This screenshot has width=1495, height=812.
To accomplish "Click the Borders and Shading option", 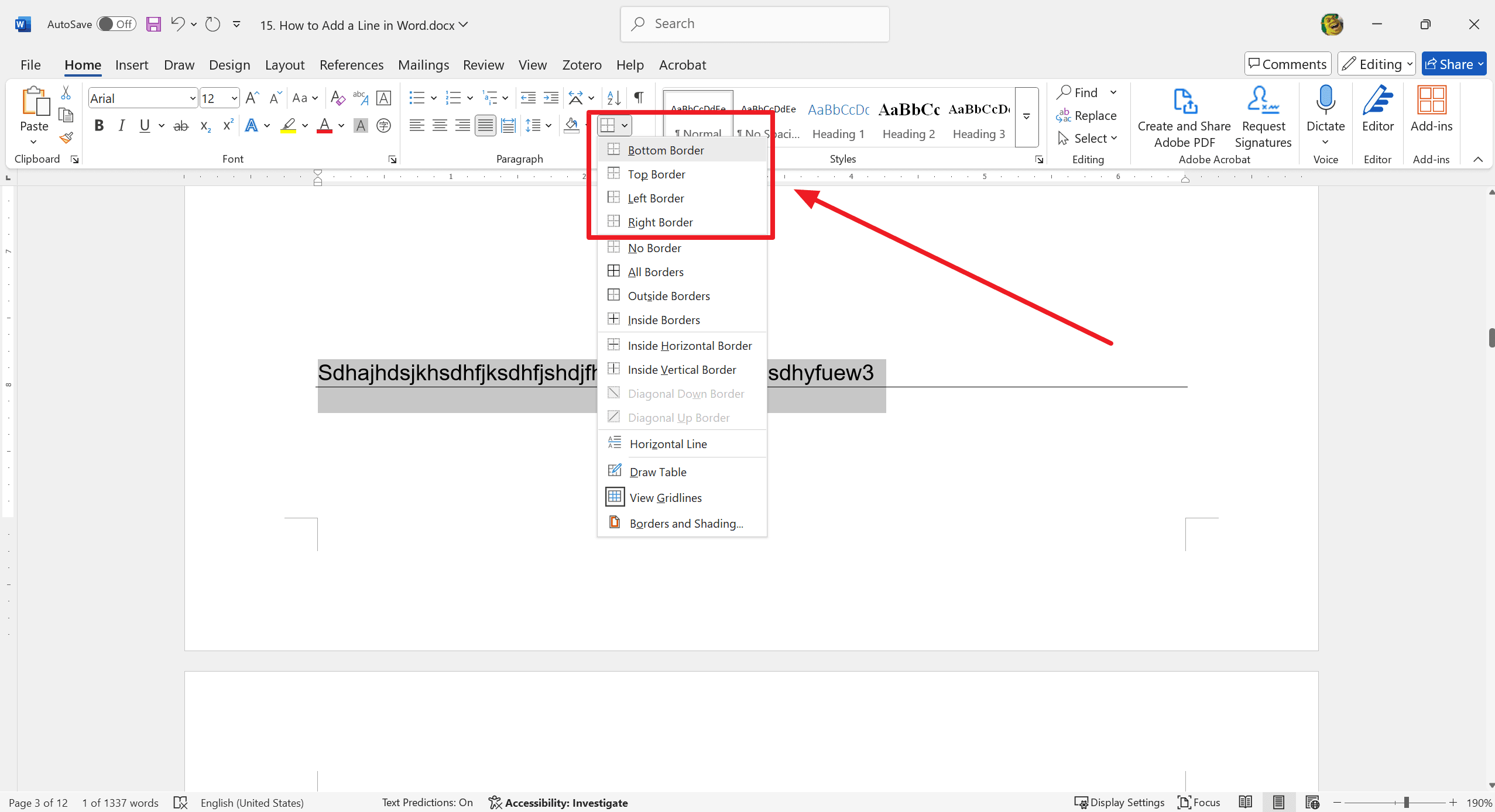I will 686,523.
